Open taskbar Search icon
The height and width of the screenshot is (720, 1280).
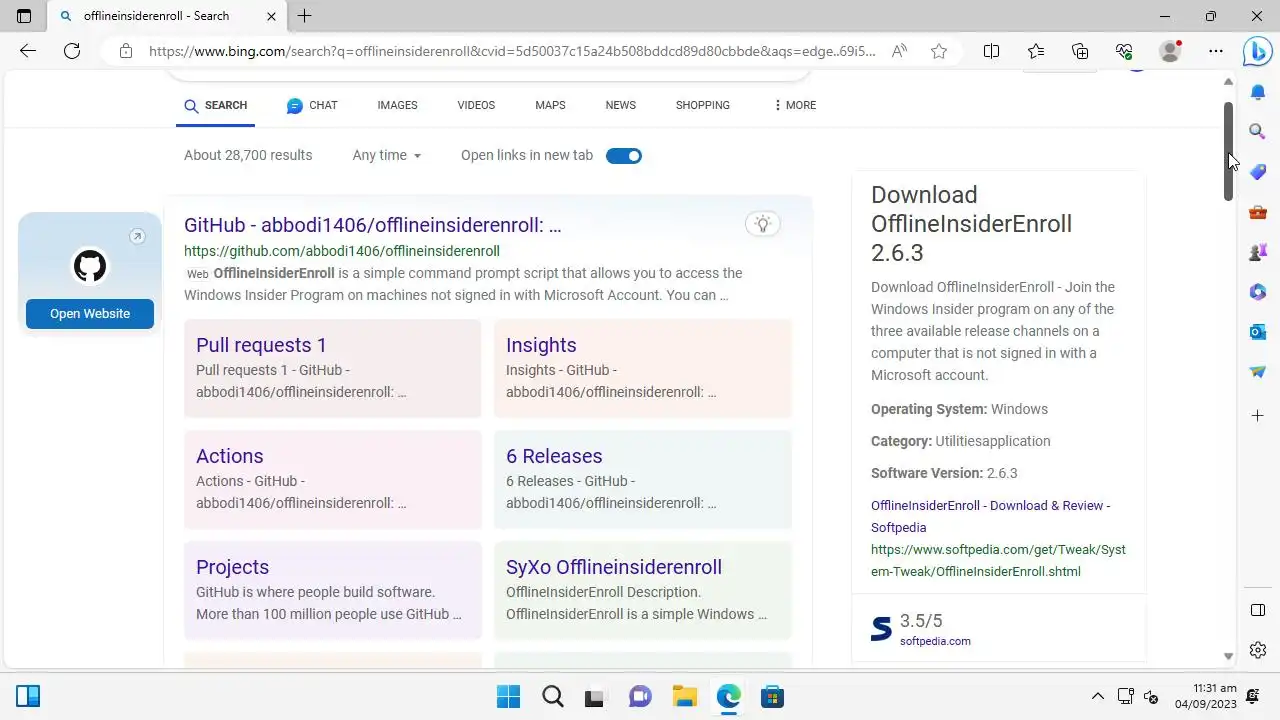click(x=552, y=696)
